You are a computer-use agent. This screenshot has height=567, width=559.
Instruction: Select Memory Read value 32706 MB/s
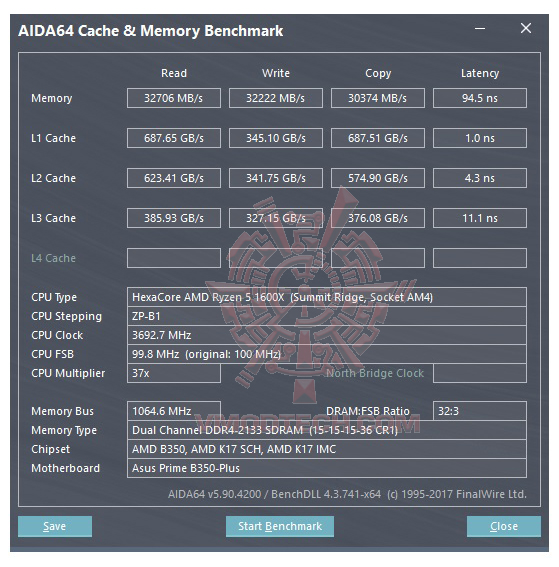174,98
